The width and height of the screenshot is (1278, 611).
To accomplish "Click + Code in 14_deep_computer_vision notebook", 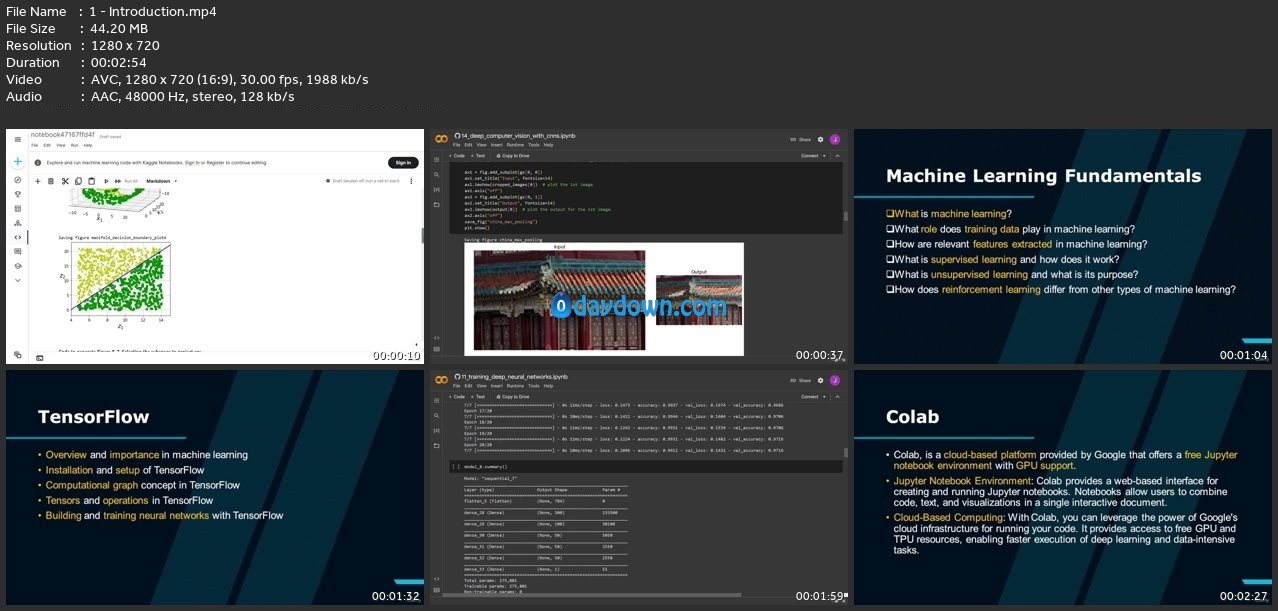I will point(458,156).
